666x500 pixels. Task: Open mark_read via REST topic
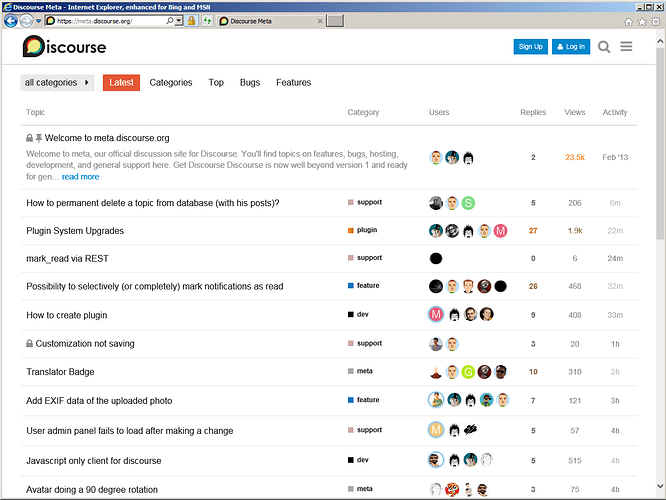pos(68,258)
